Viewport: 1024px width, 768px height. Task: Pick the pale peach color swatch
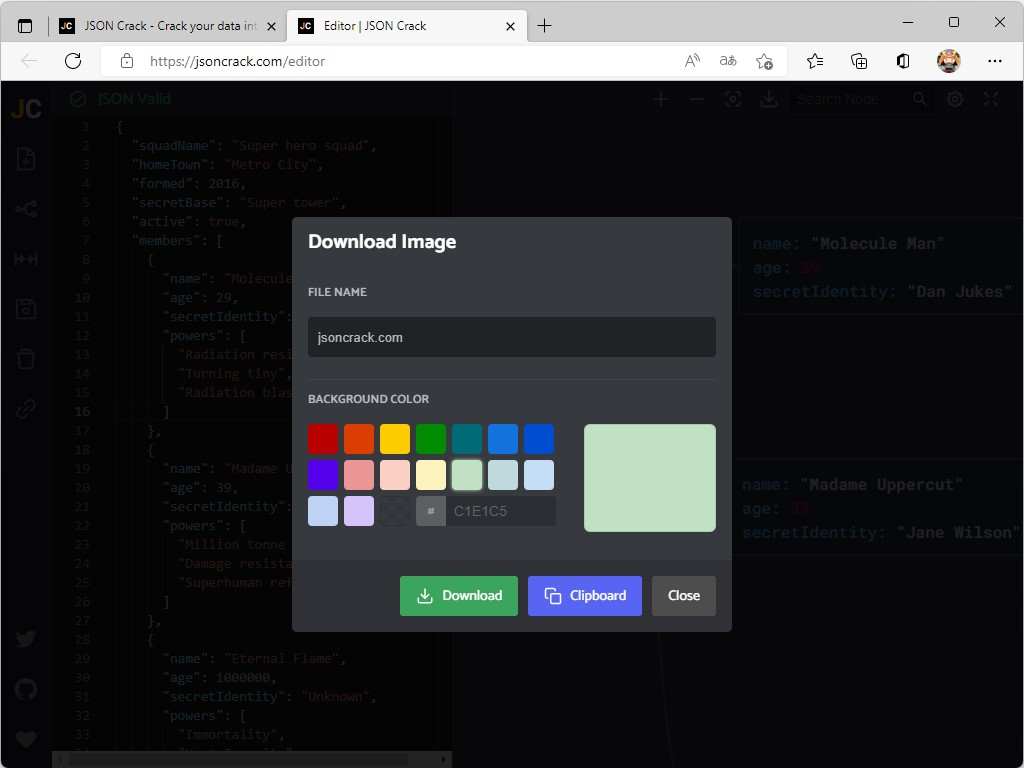(x=395, y=475)
